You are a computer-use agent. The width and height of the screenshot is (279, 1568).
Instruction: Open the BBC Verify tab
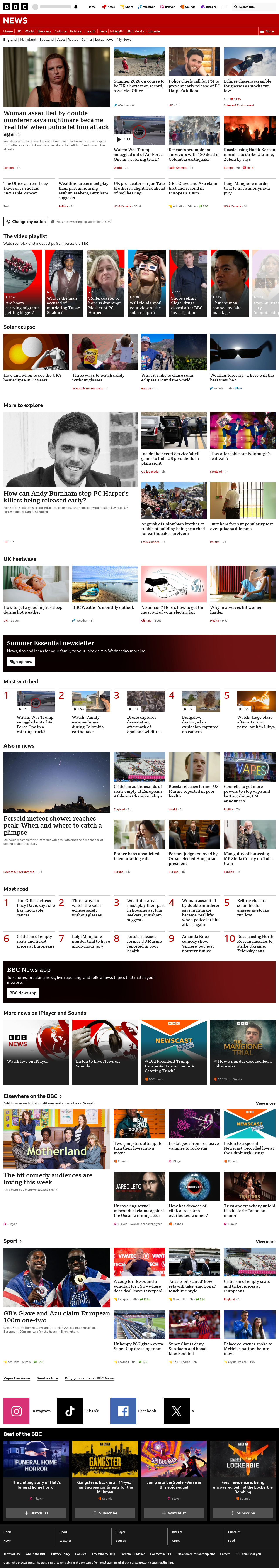point(135,31)
